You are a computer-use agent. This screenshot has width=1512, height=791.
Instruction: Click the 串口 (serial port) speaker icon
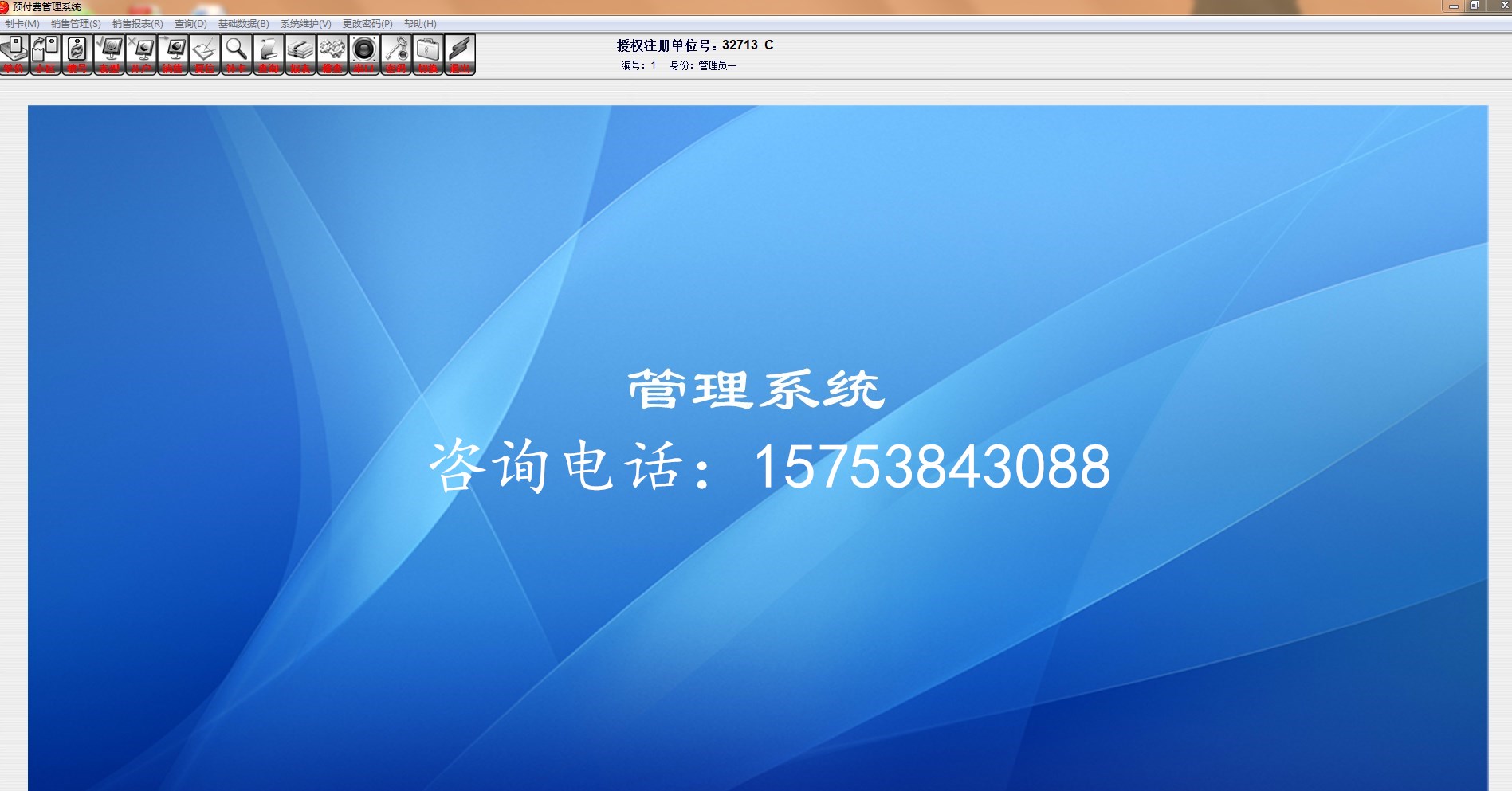[363, 52]
